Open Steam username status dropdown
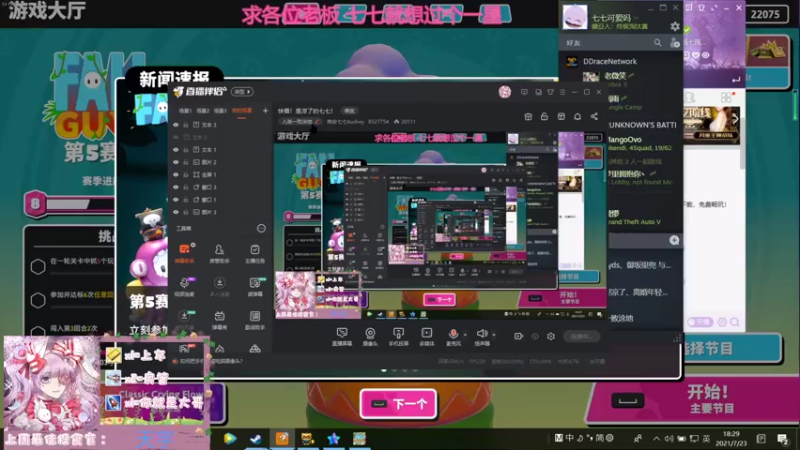 pyautogui.click(x=636, y=18)
